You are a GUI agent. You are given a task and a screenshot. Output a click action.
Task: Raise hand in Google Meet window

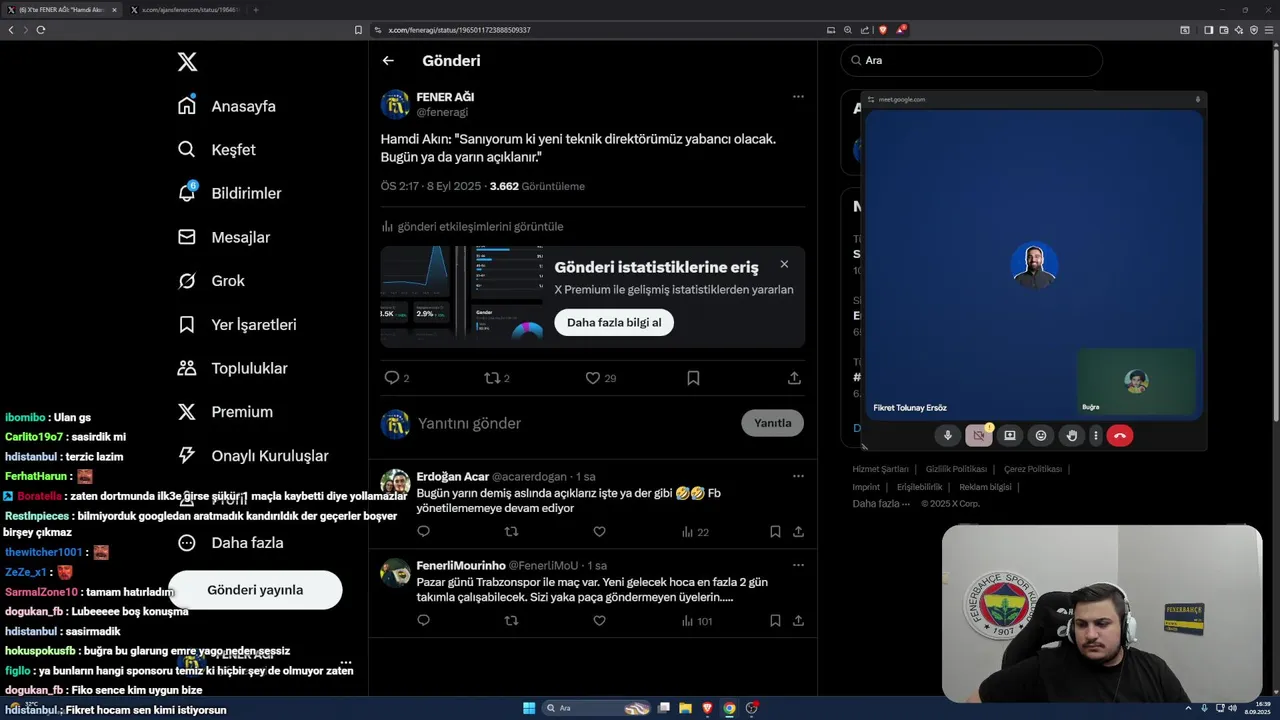pos(1072,435)
